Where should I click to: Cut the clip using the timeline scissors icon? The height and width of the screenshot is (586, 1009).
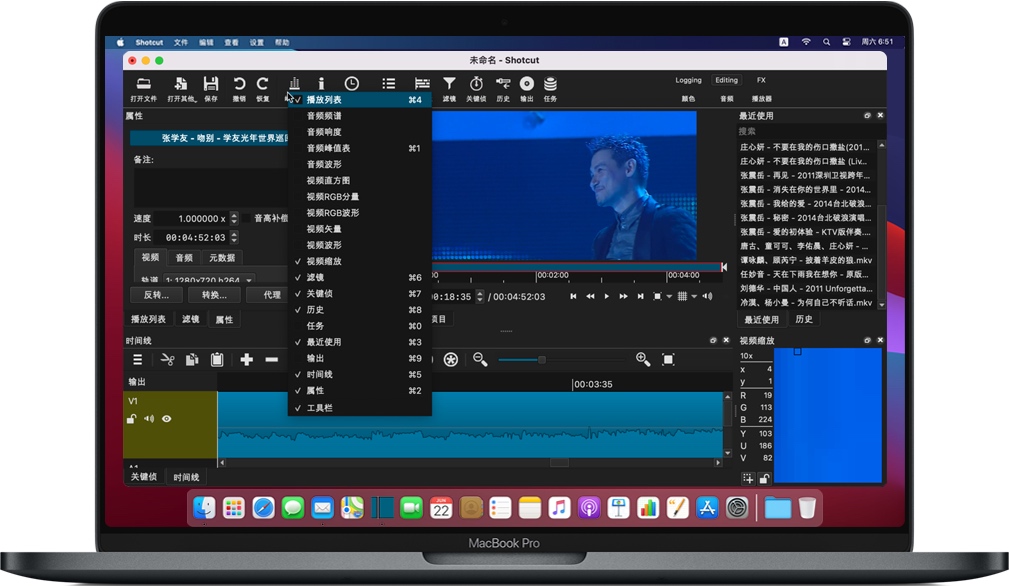pyautogui.click(x=168, y=360)
